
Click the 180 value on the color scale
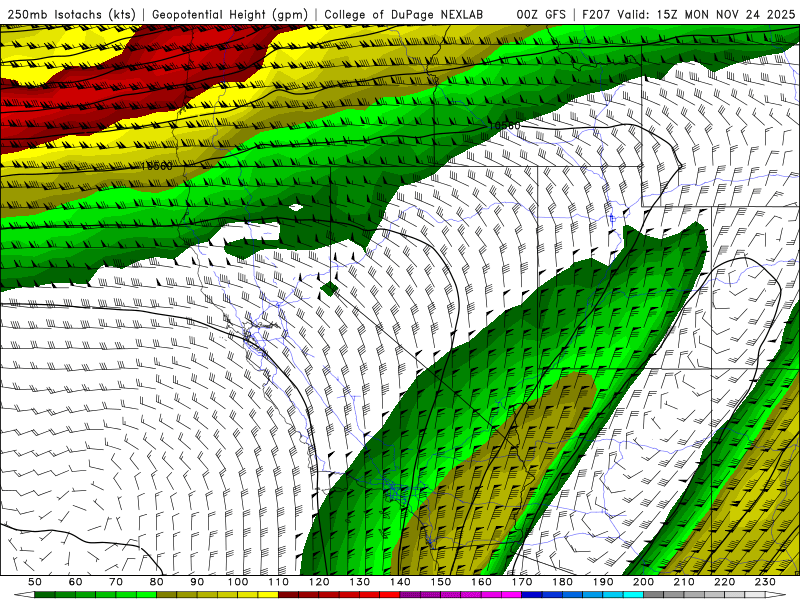pos(562,582)
